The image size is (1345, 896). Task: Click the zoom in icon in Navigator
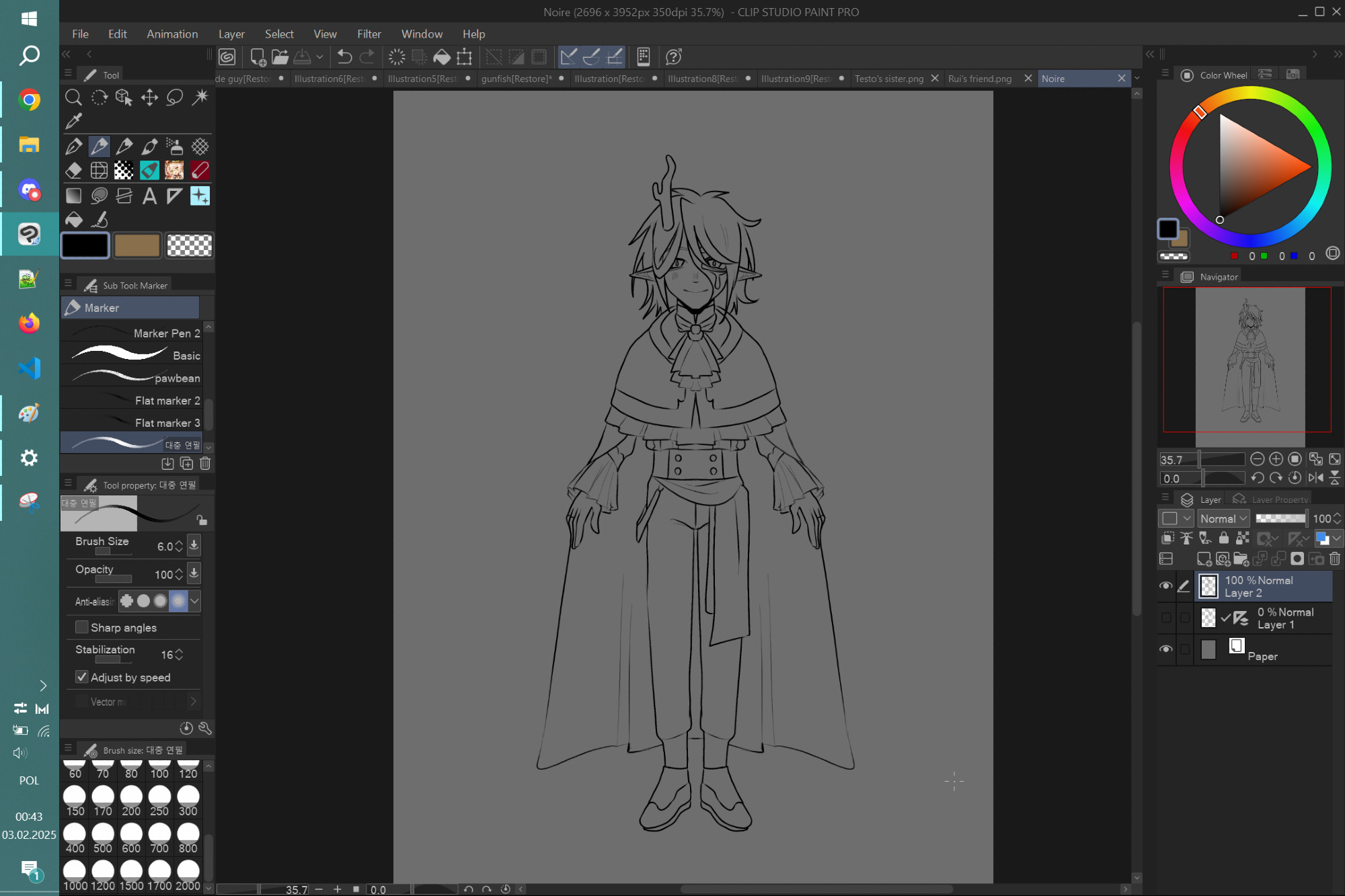point(1276,459)
